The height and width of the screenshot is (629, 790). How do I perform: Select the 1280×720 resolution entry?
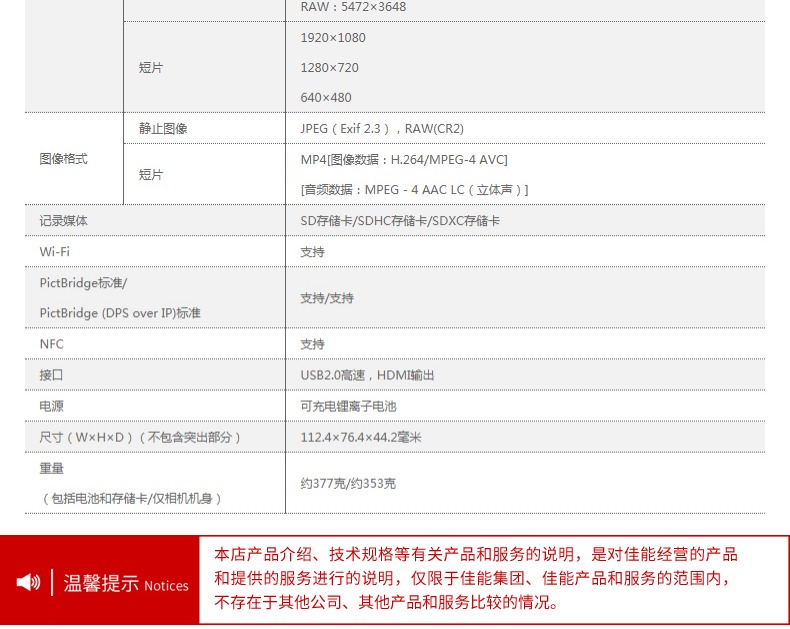pyautogui.click(x=329, y=68)
